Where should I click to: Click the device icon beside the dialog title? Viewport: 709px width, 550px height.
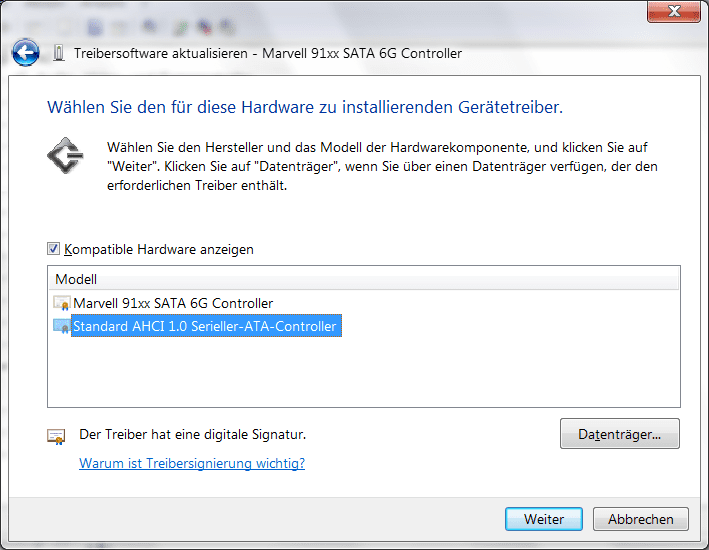(58, 53)
